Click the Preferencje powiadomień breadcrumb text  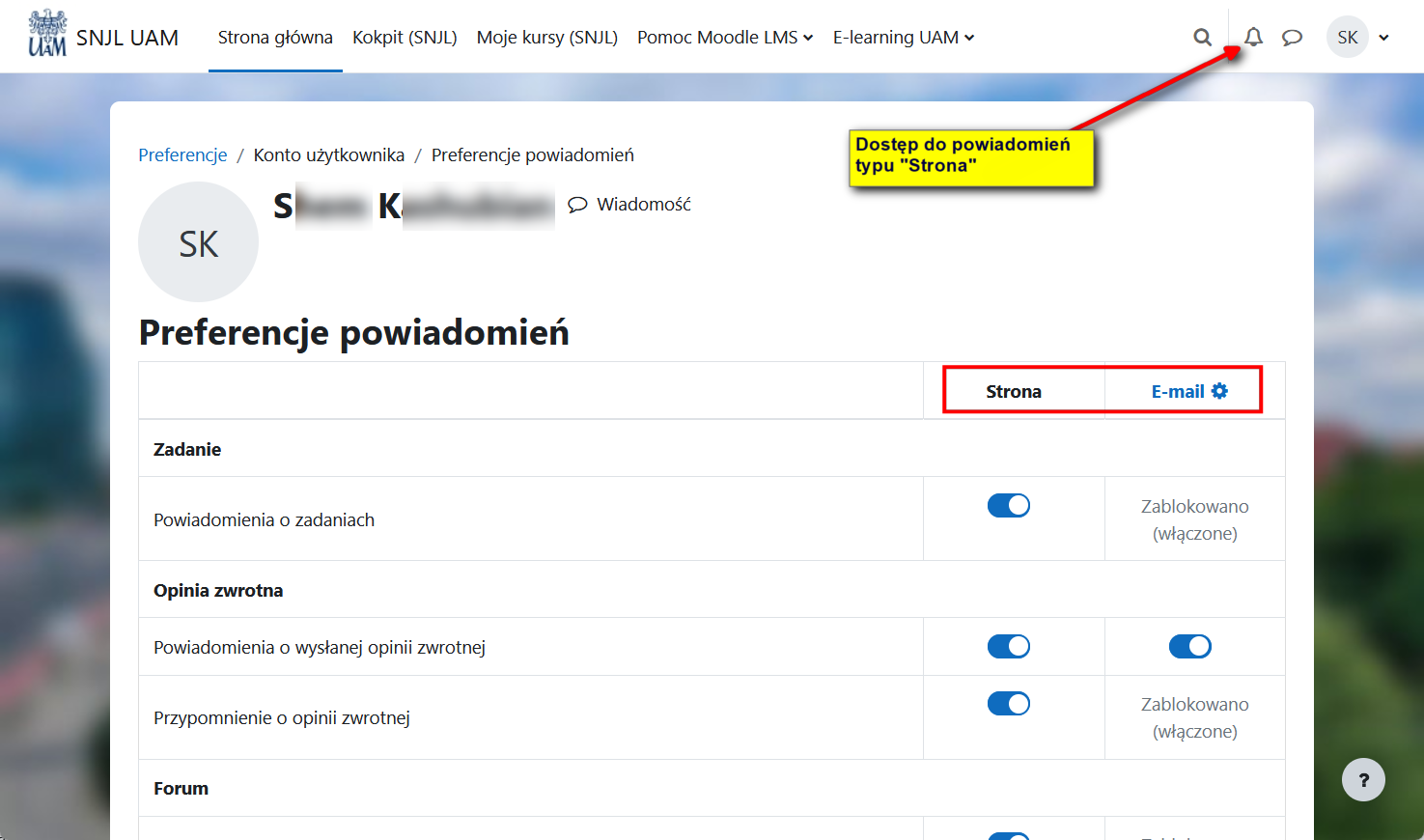point(533,155)
